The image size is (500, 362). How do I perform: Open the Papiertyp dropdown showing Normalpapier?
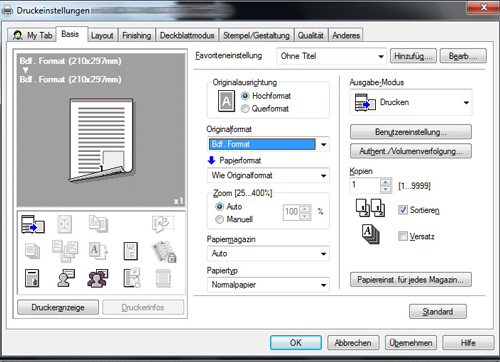pyautogui.click(x=268, y=285)
